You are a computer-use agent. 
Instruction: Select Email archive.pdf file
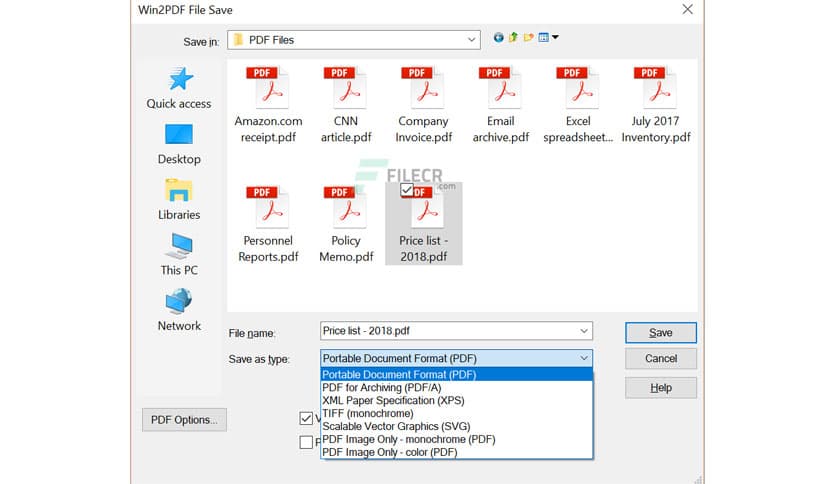click(x=501, y=105)
